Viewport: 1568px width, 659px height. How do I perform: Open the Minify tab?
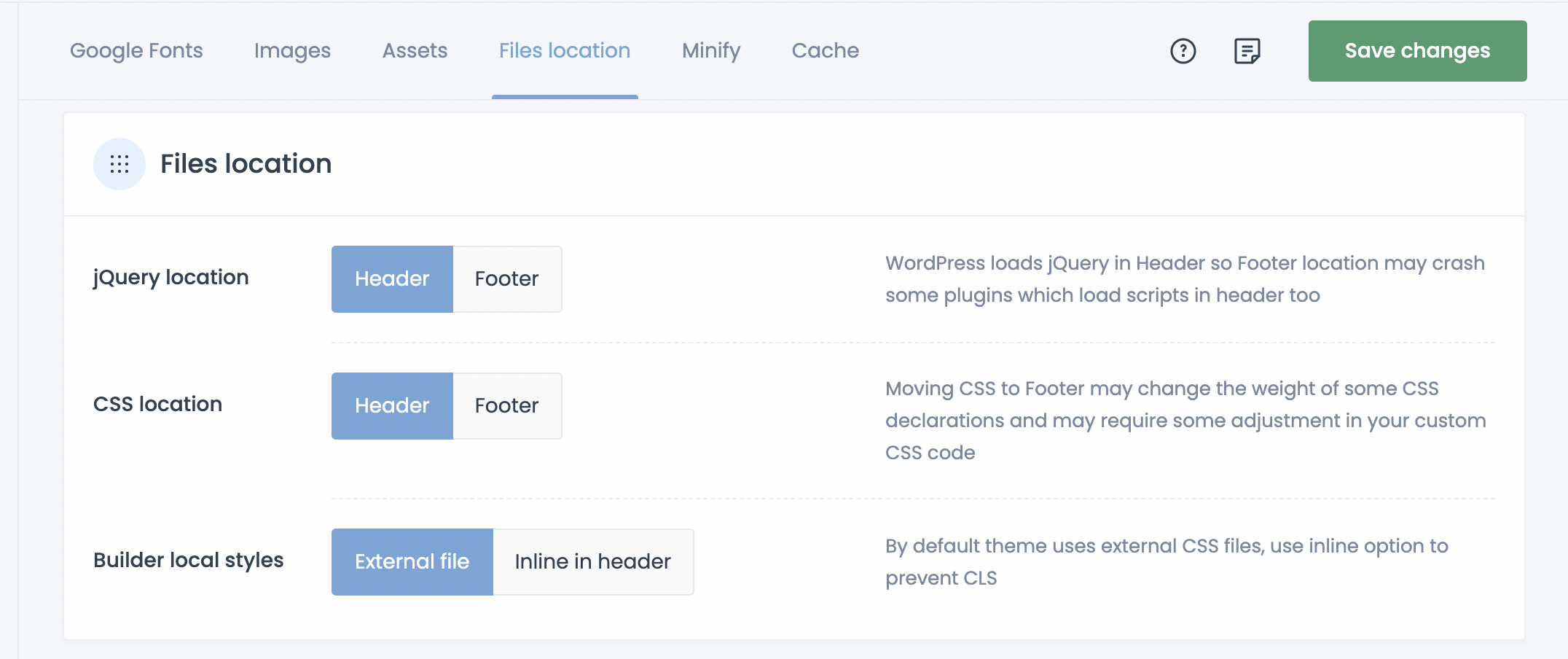click(x=711, y=50)
